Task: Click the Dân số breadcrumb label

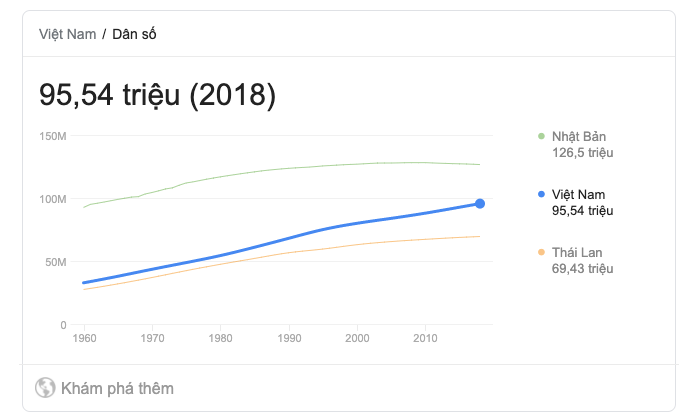Action: pyautogui.click(x=134, y=34)
